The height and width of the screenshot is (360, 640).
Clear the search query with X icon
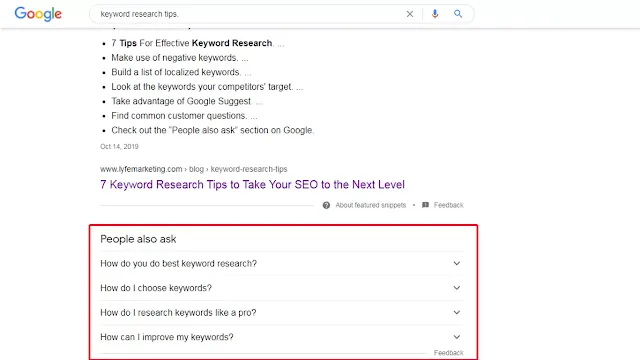(x=410, y=14)
